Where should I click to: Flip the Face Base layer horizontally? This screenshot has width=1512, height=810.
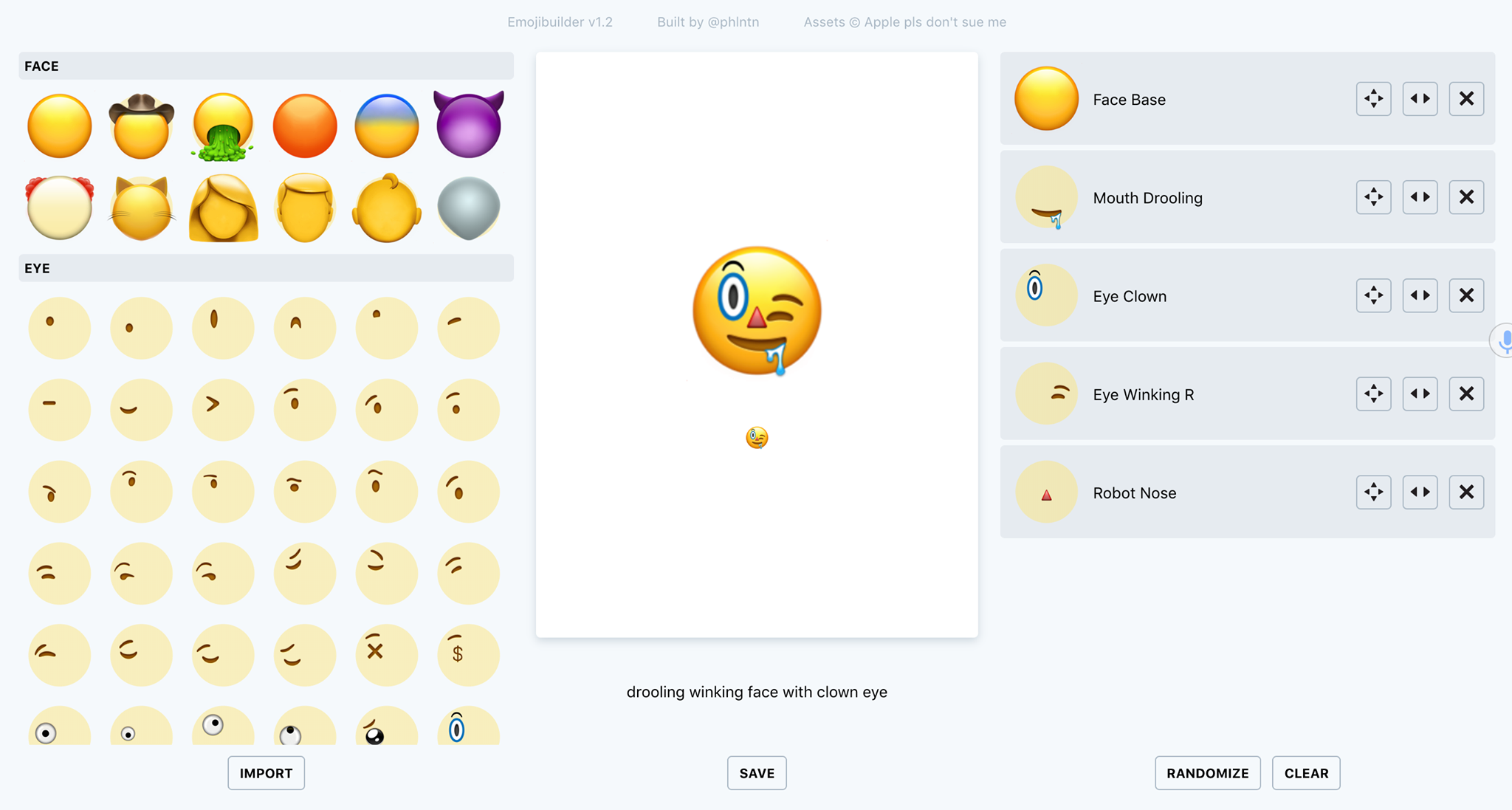pyautogui.click(x=1420, y=98)
